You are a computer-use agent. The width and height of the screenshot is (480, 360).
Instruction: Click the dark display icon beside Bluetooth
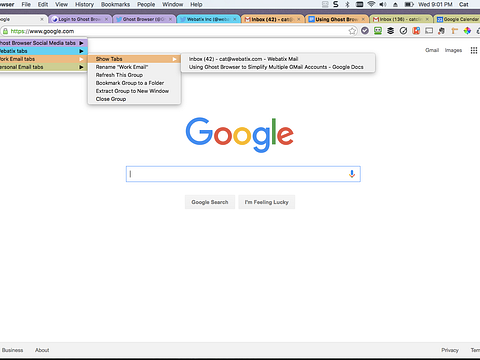[359, 4]
